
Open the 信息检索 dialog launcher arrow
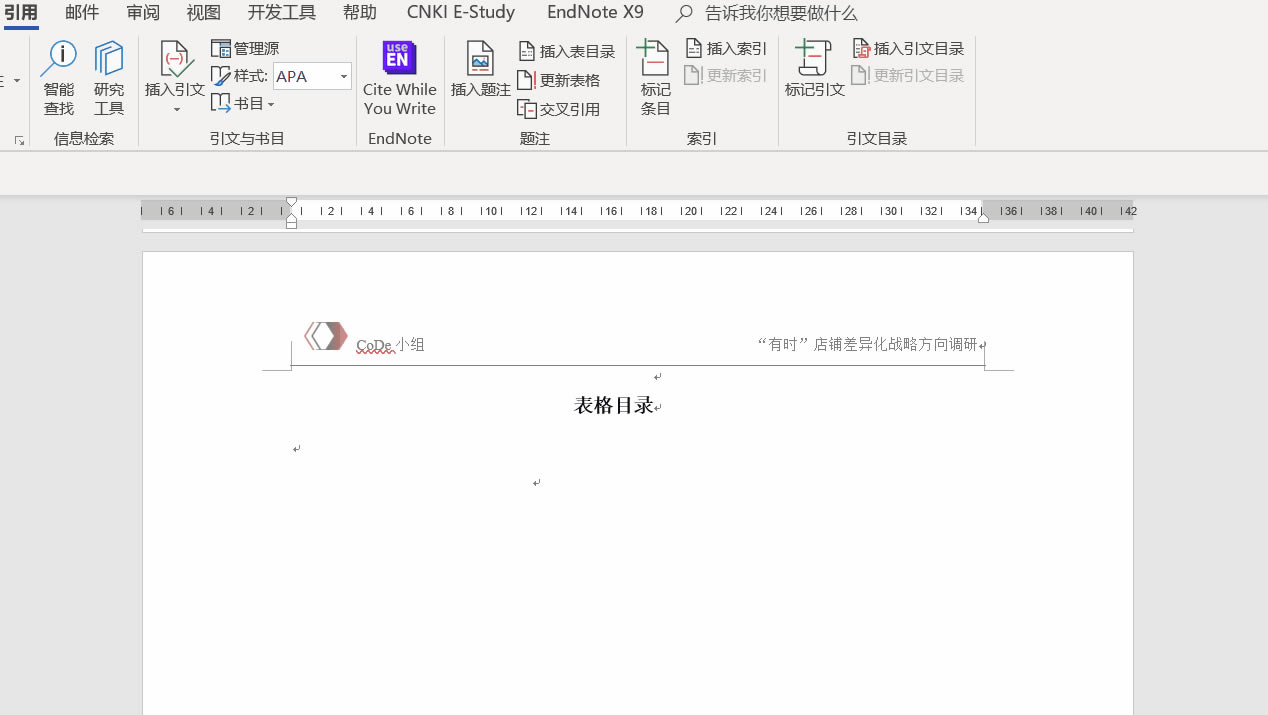pos(18,140)
